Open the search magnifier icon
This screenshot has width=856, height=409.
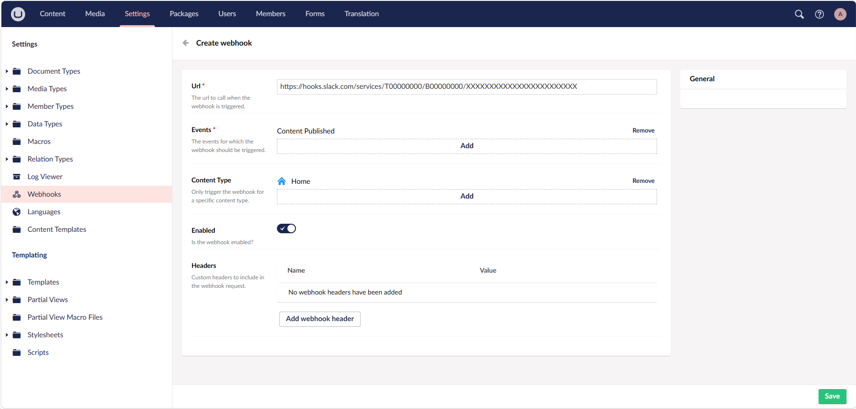pyautogui.click(x=799, y=14)
